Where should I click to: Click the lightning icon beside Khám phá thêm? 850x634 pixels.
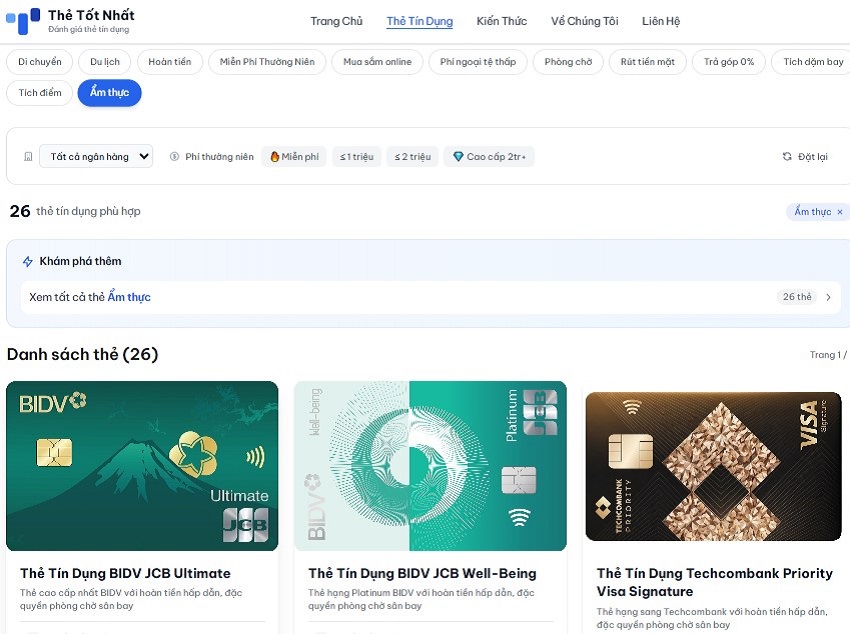[x=28, y=262]
